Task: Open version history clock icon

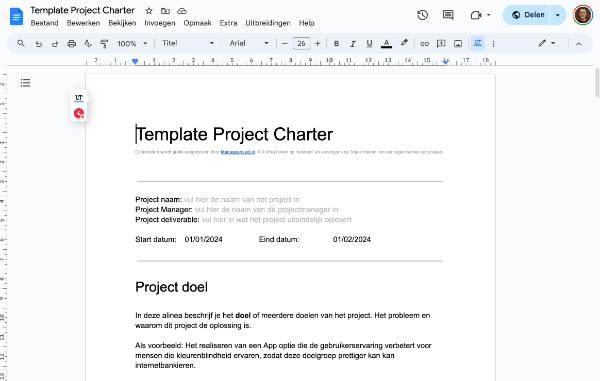Action: tap(422, 15)
